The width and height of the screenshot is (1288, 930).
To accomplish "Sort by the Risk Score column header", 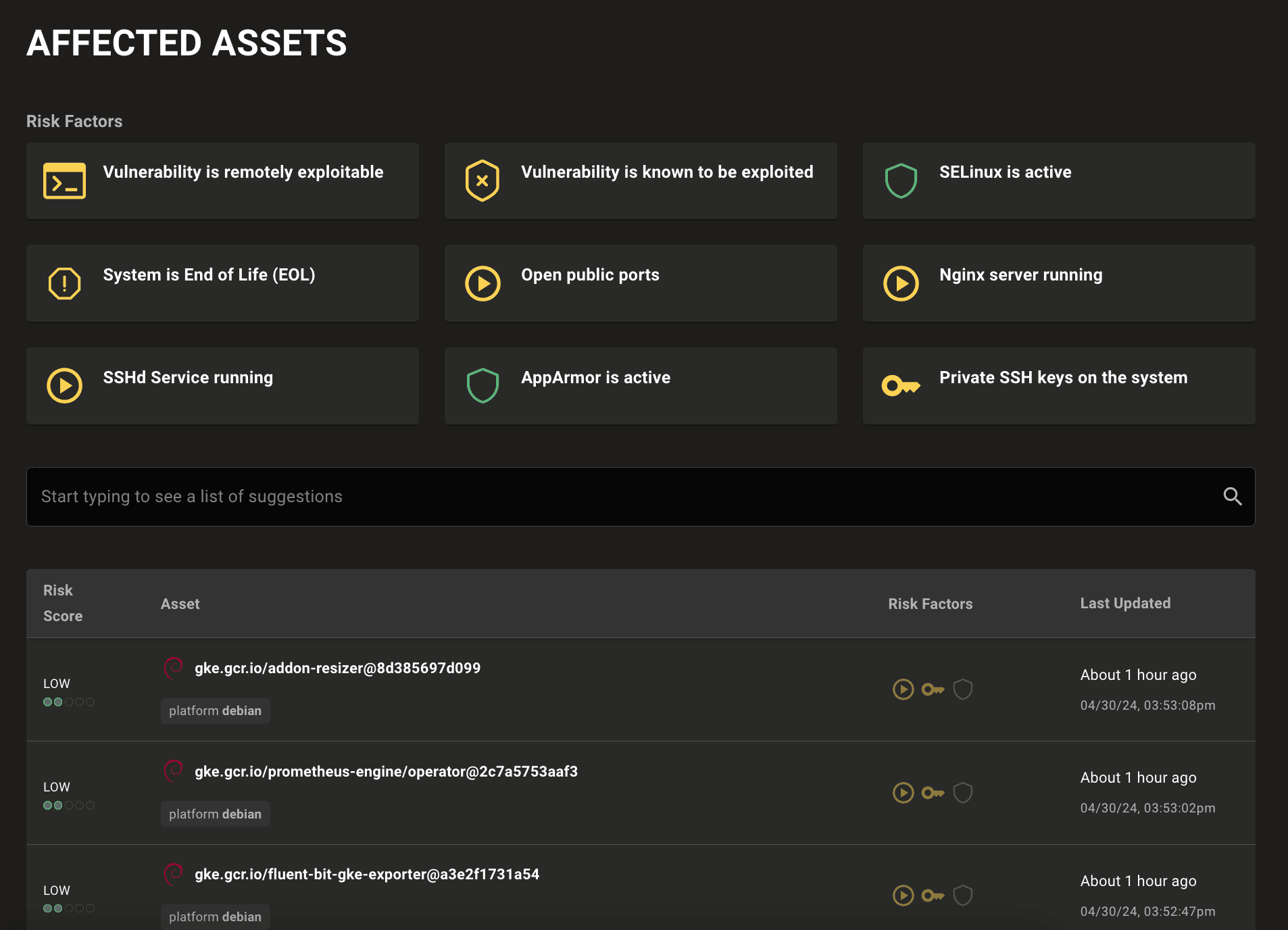I will pos(63,603).
